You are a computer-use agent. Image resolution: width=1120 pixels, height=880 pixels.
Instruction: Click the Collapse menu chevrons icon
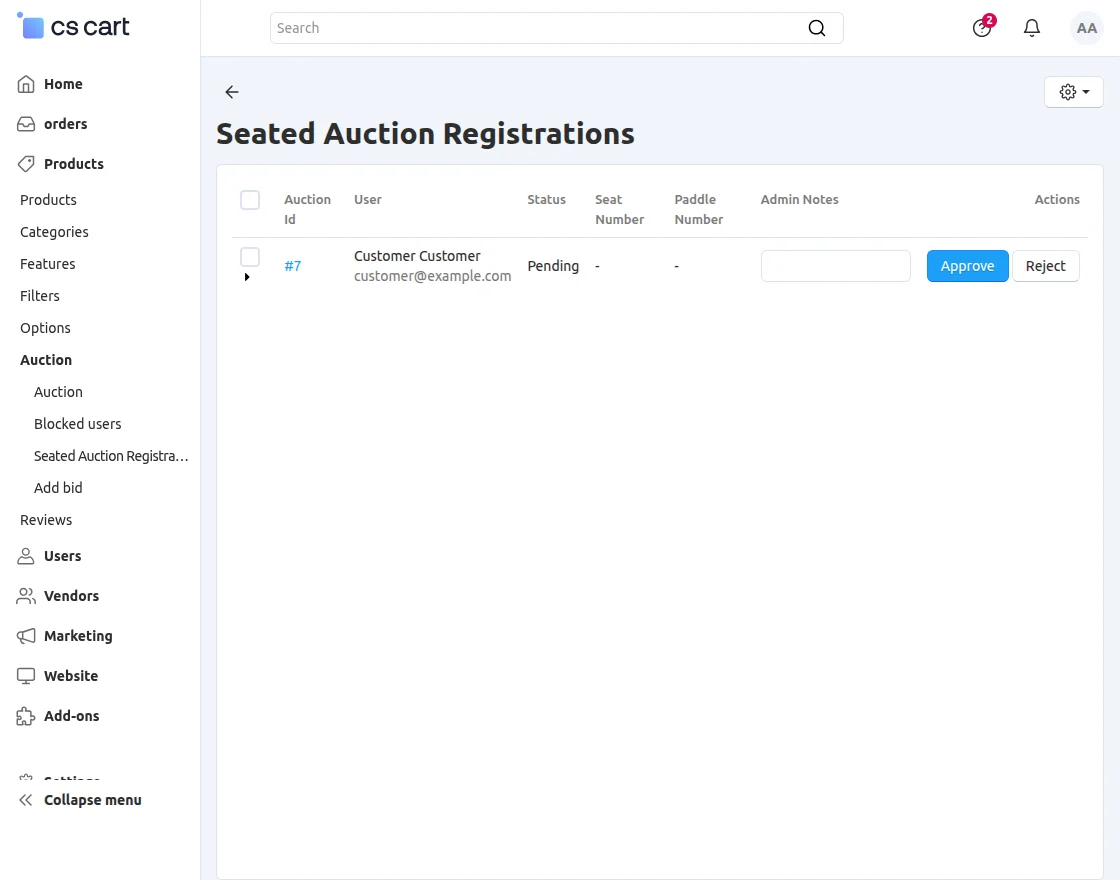(26, 800)
